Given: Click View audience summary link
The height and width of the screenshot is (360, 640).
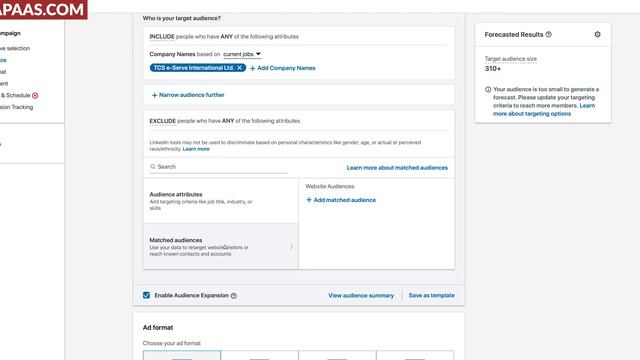Looking at the screenshot, I should (x=361, y=296).
